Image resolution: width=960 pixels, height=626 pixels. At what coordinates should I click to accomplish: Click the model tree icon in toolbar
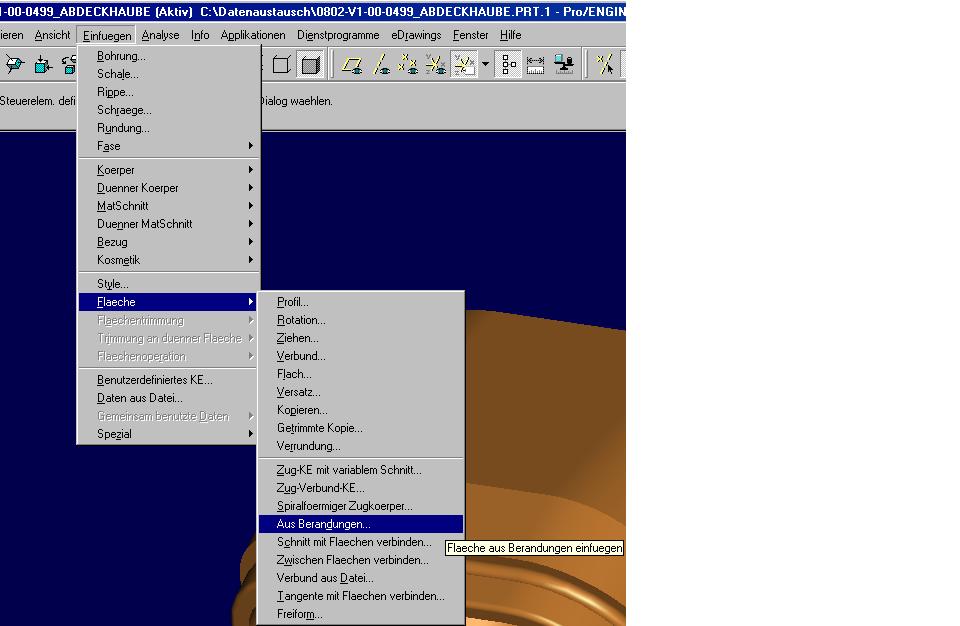pyautogui.click(x=508, y=64)
